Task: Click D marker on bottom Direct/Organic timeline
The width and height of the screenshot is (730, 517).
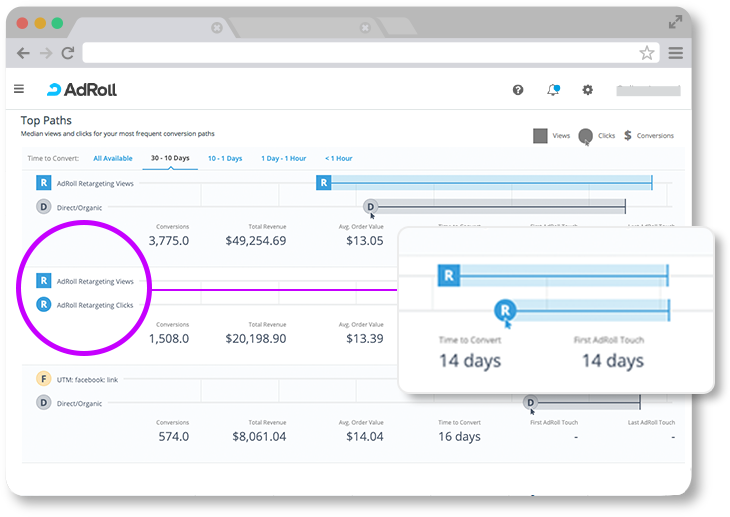Action: click(x=530, y=402)
